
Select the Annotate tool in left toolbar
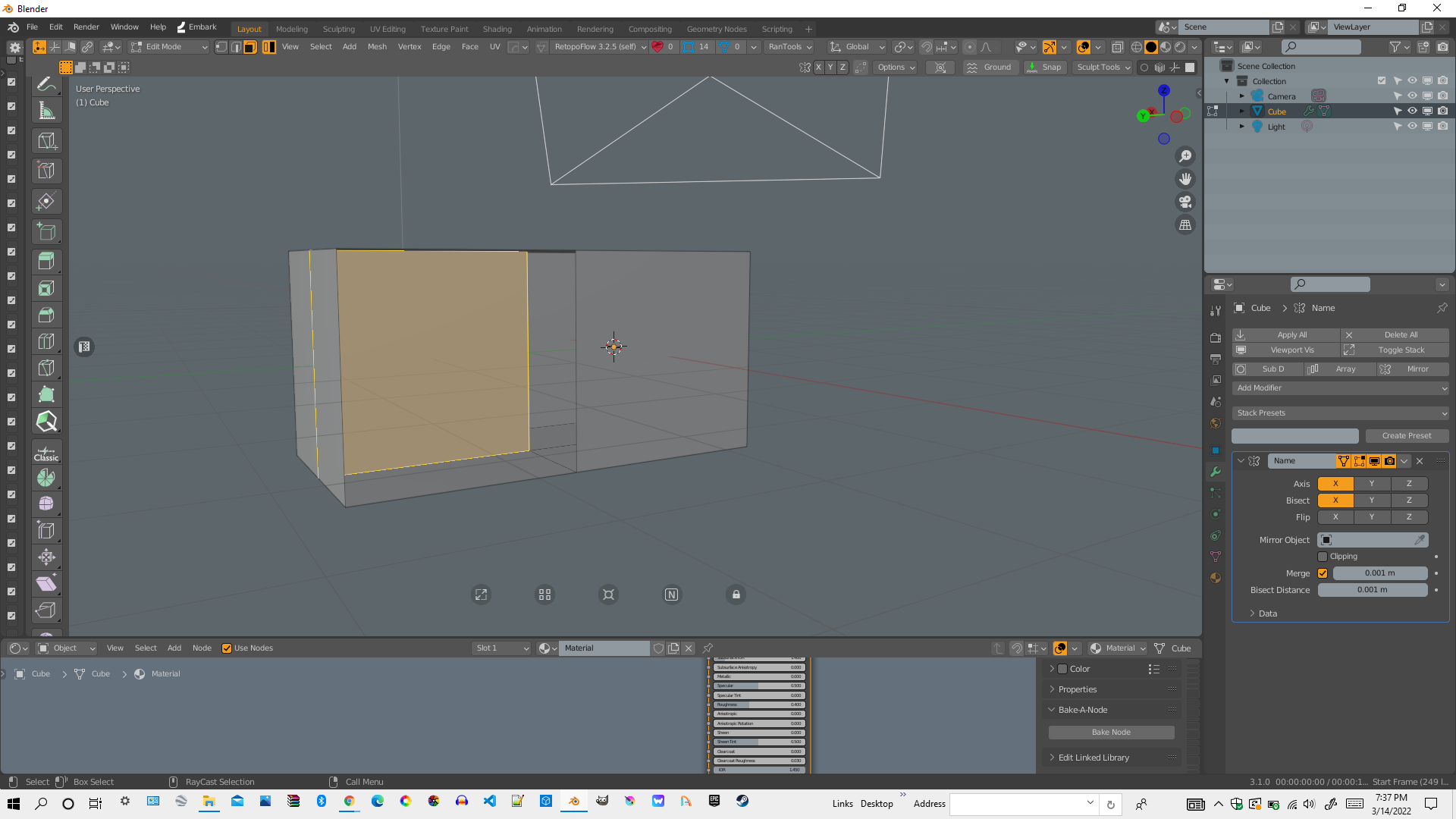click(46, 83)
